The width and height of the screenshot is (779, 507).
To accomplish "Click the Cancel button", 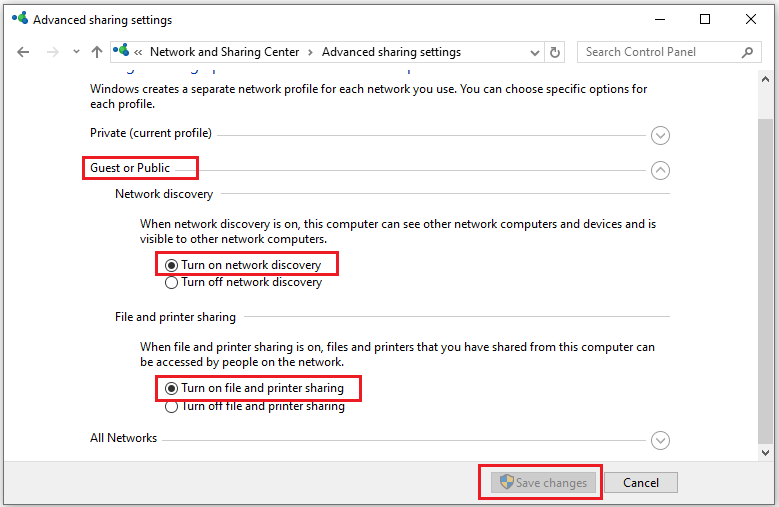I will point(641,483).
